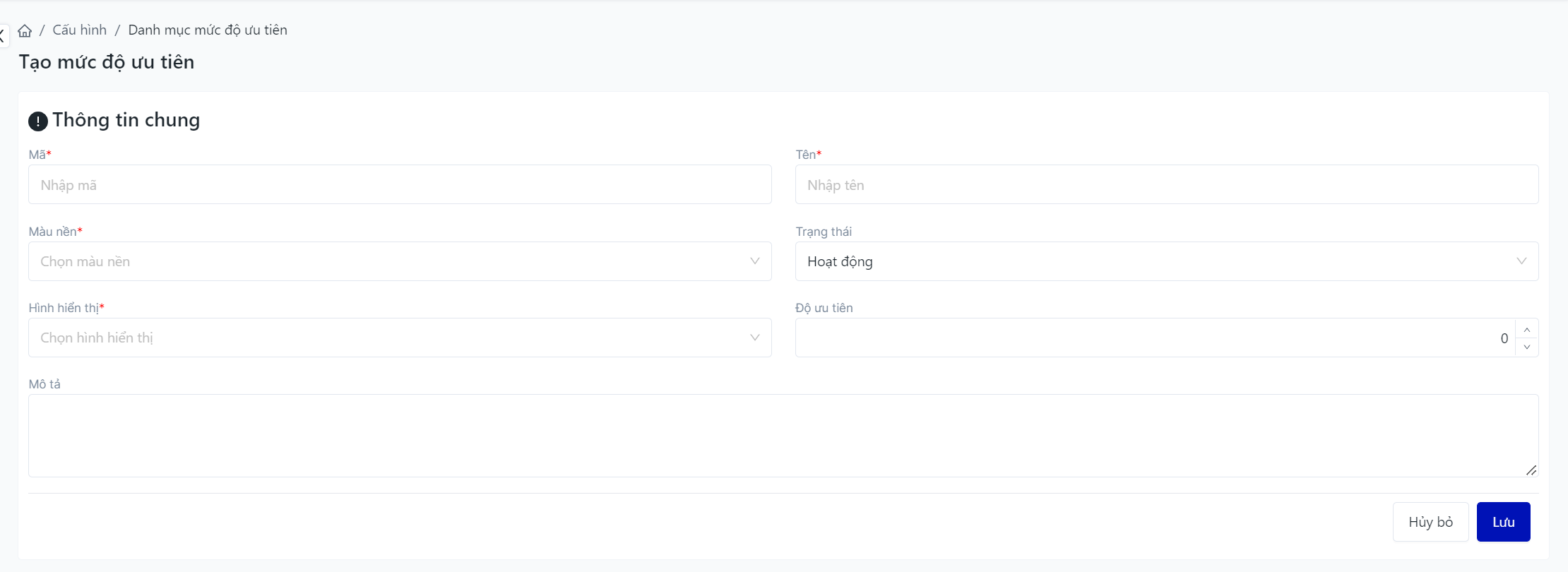Click the chevron arrow in Màu nền field

(754, 261)
